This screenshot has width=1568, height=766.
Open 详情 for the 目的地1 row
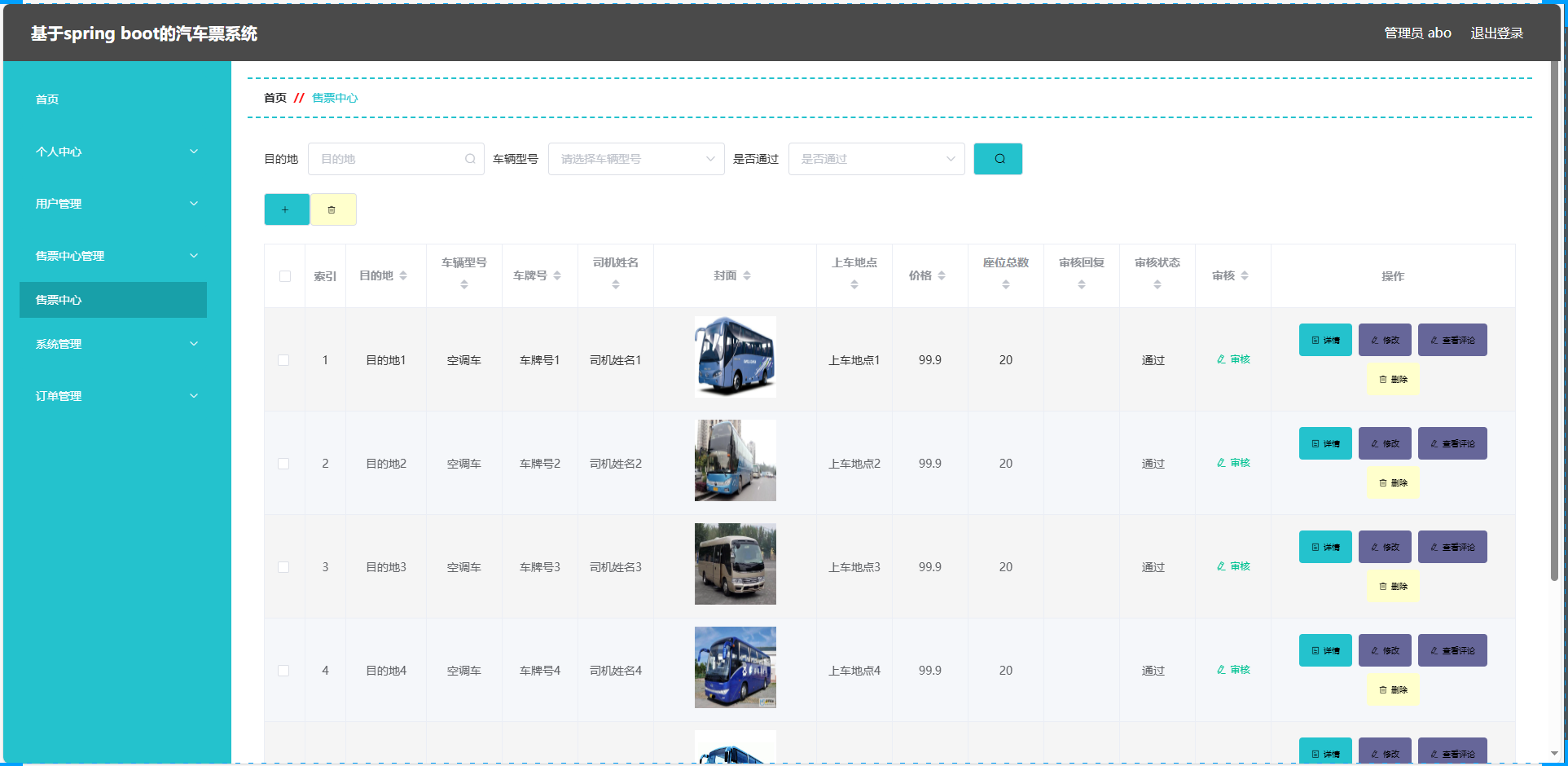coord(1325,340)
